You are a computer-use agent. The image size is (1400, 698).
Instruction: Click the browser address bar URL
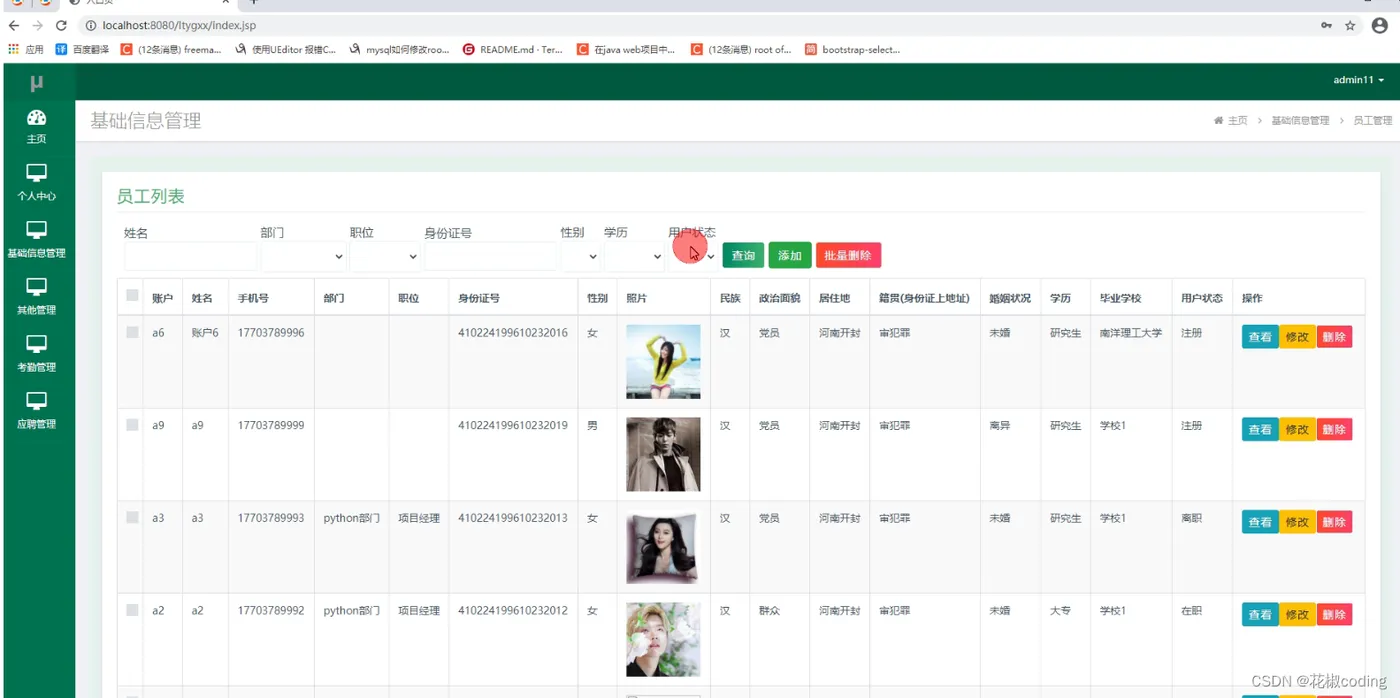click(178, 25)
